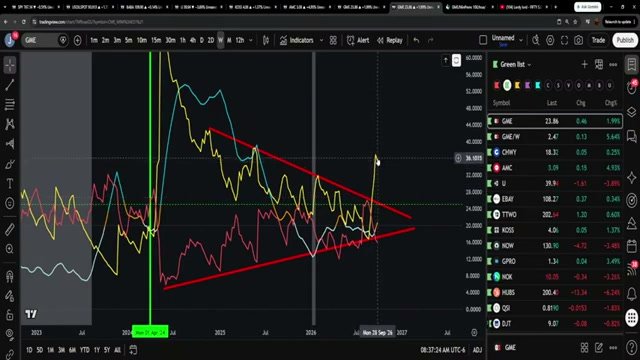Select the KOSS watchlist row
The image size is (640, 360).
pyautogui.click(x=555, y=230)
